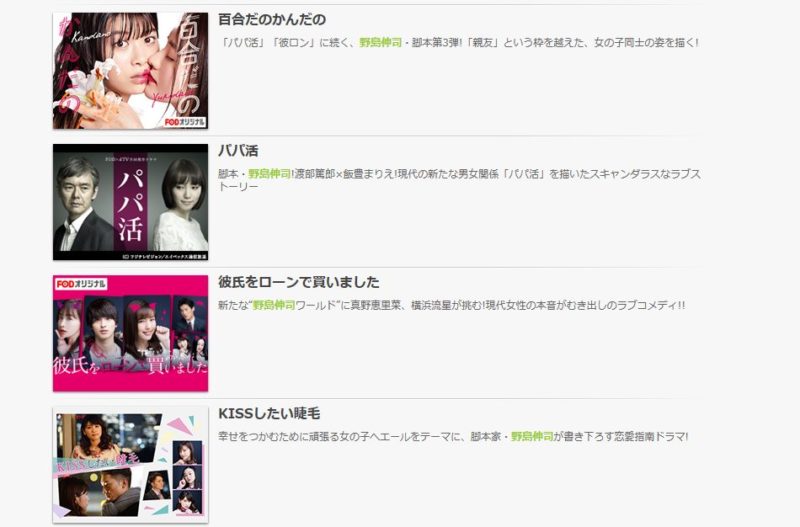Click the 百合だのかんだの description text
Screen dimensions: 800x527
(x=459, y=43)
